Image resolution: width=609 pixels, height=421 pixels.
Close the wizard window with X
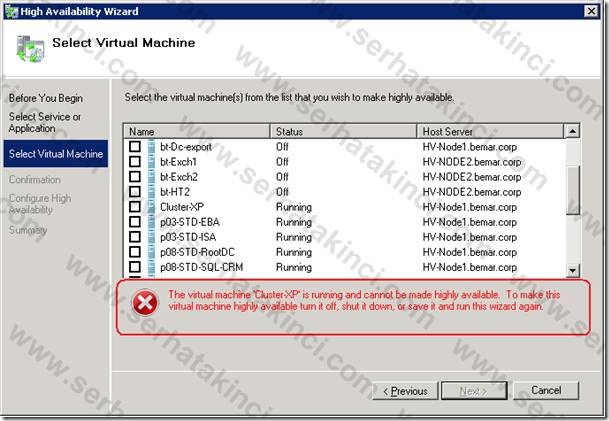point(591,11)
